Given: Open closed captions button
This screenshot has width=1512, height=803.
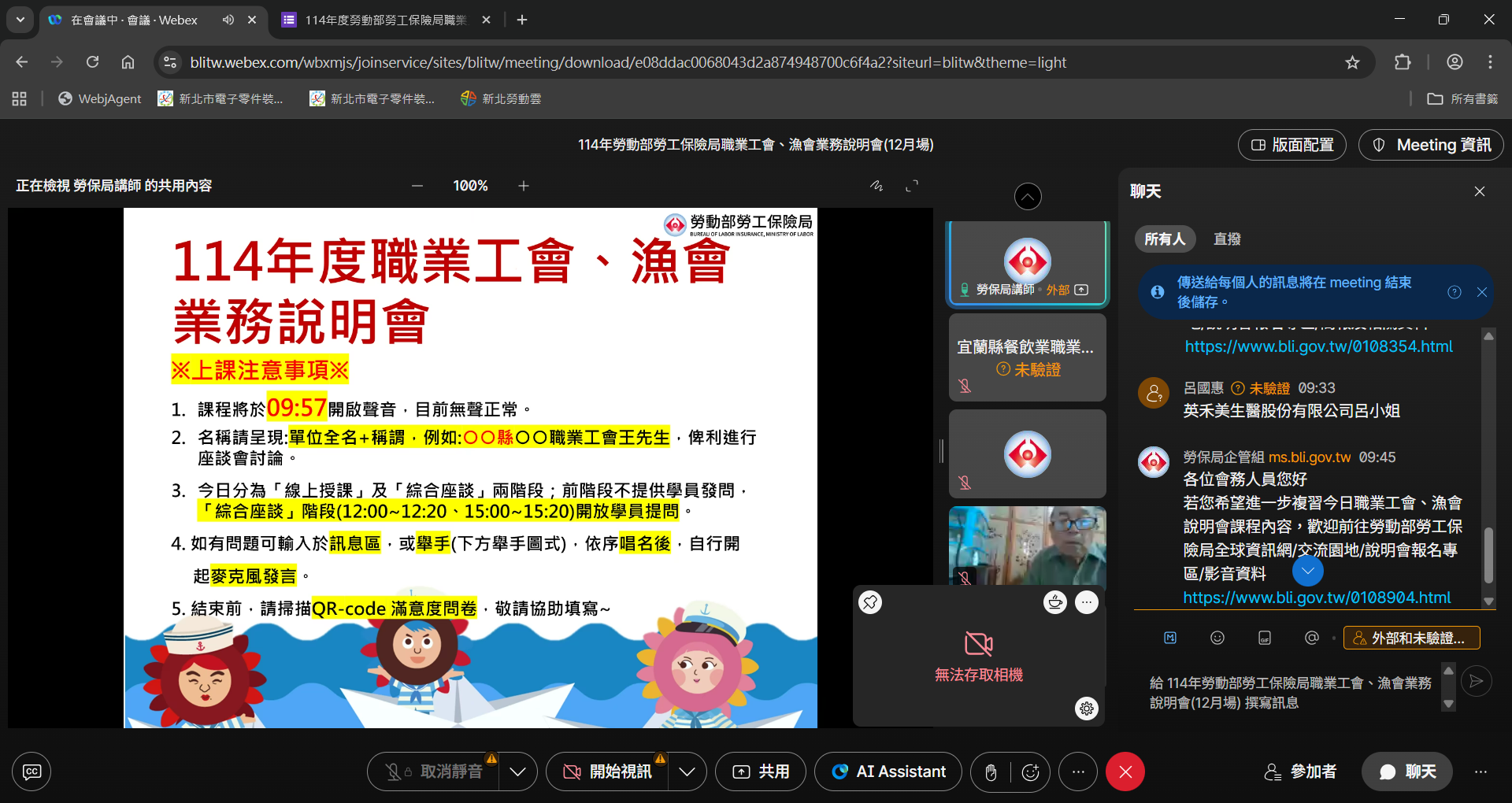Looking at the screenshot, I should [31, 772].
